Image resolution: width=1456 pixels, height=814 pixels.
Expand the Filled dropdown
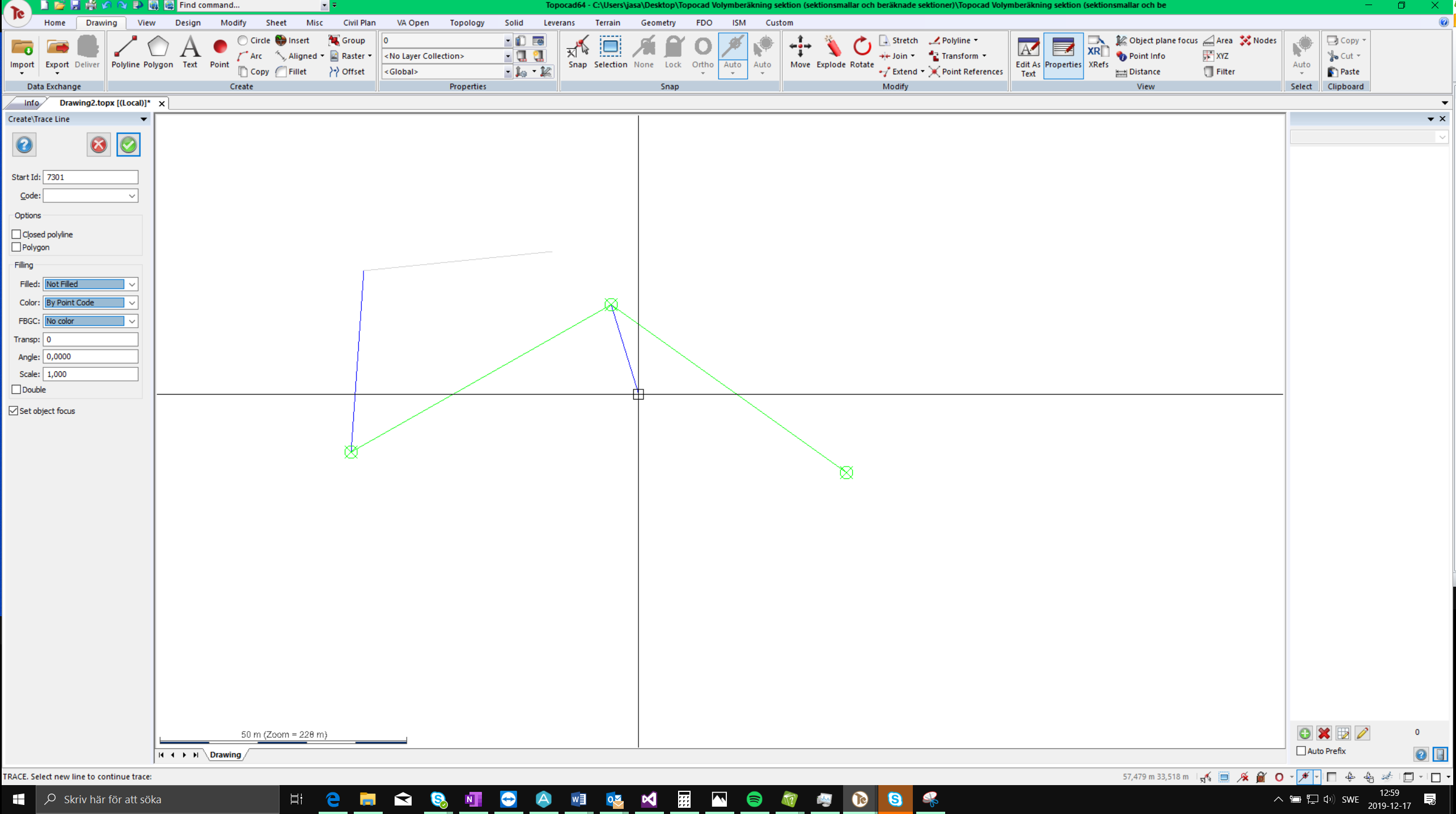point(132,284)
